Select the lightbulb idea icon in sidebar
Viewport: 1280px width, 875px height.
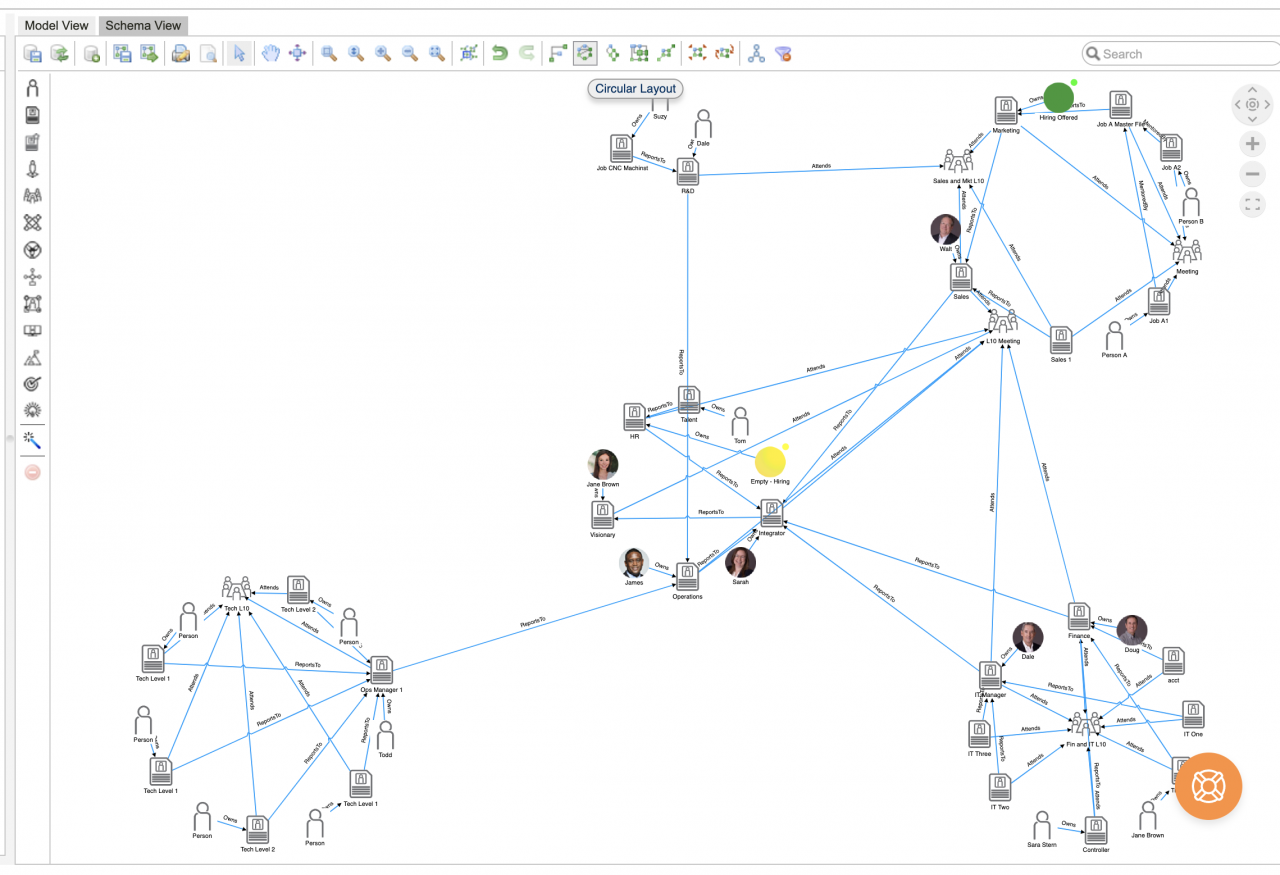pyautogui.click(x=32, y=410)
